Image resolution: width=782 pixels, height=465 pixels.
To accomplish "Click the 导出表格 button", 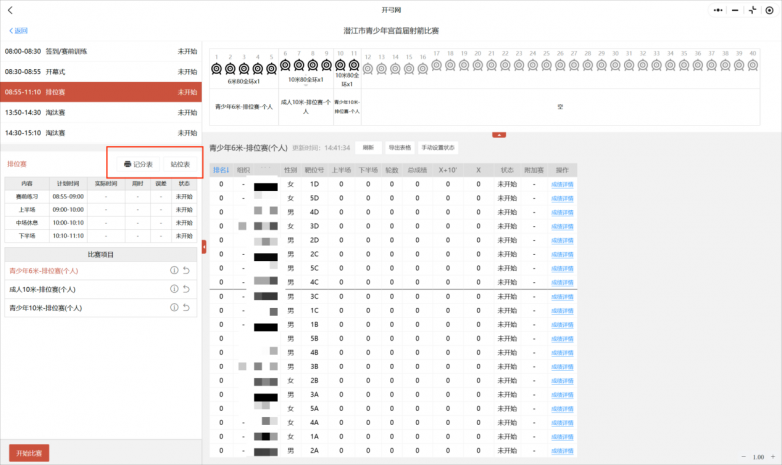I will click(x=400, y=148).
